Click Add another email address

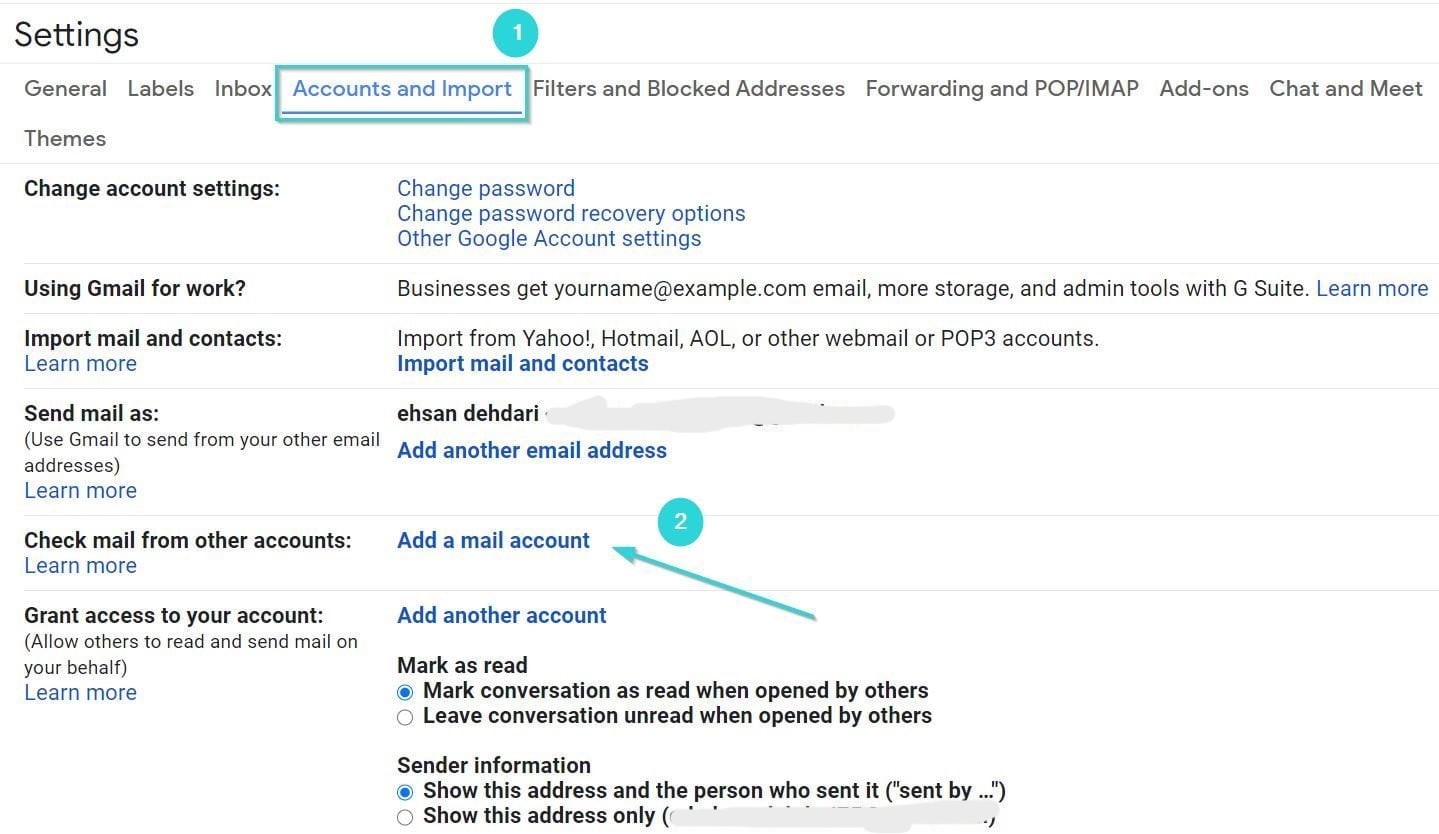(531, 451)
